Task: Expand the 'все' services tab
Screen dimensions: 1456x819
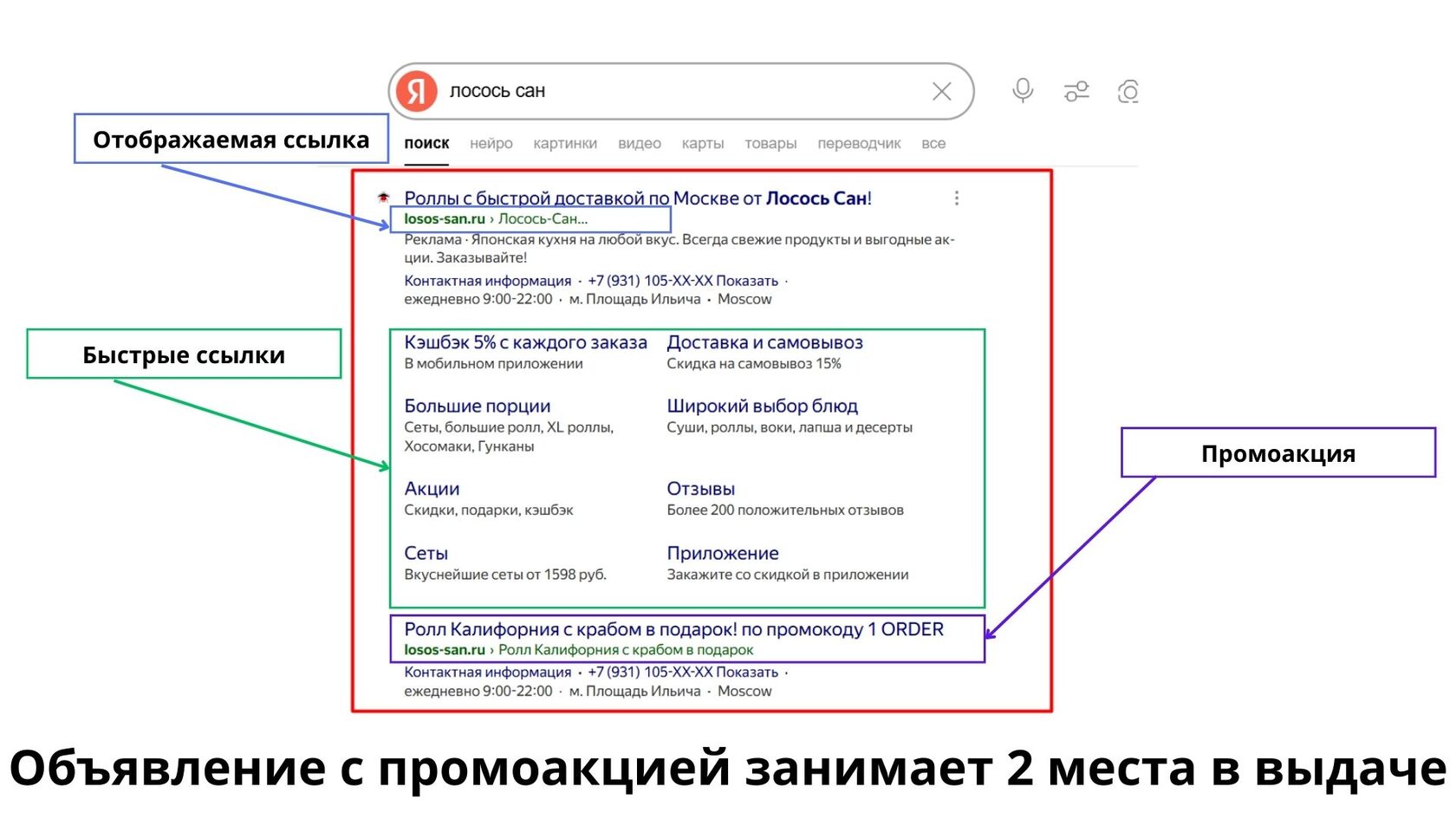Action: click(x=933, y=144)
